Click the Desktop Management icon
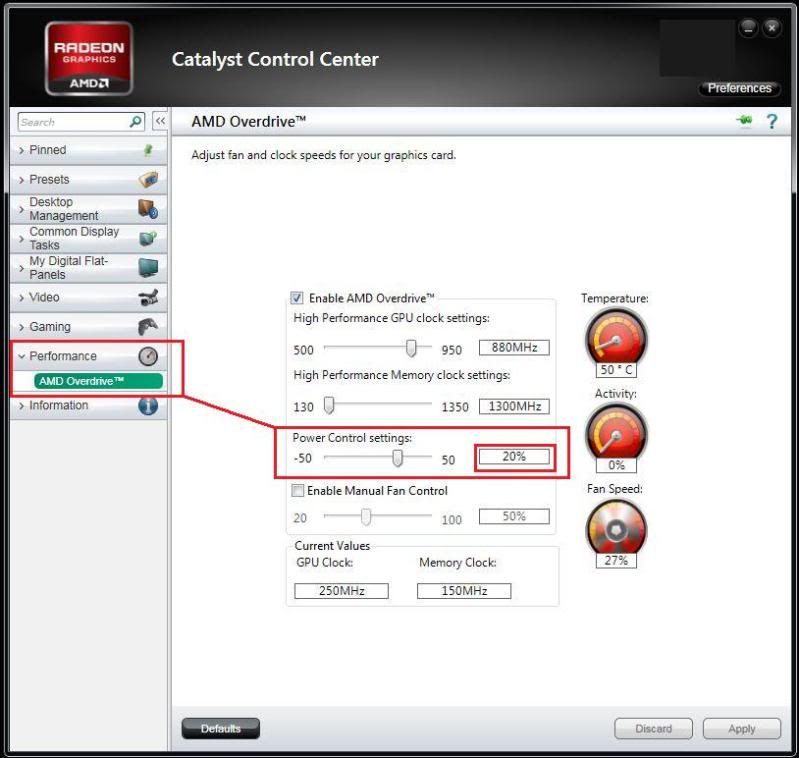Viewport: 799px width, 758px height. tap(148, 209)
